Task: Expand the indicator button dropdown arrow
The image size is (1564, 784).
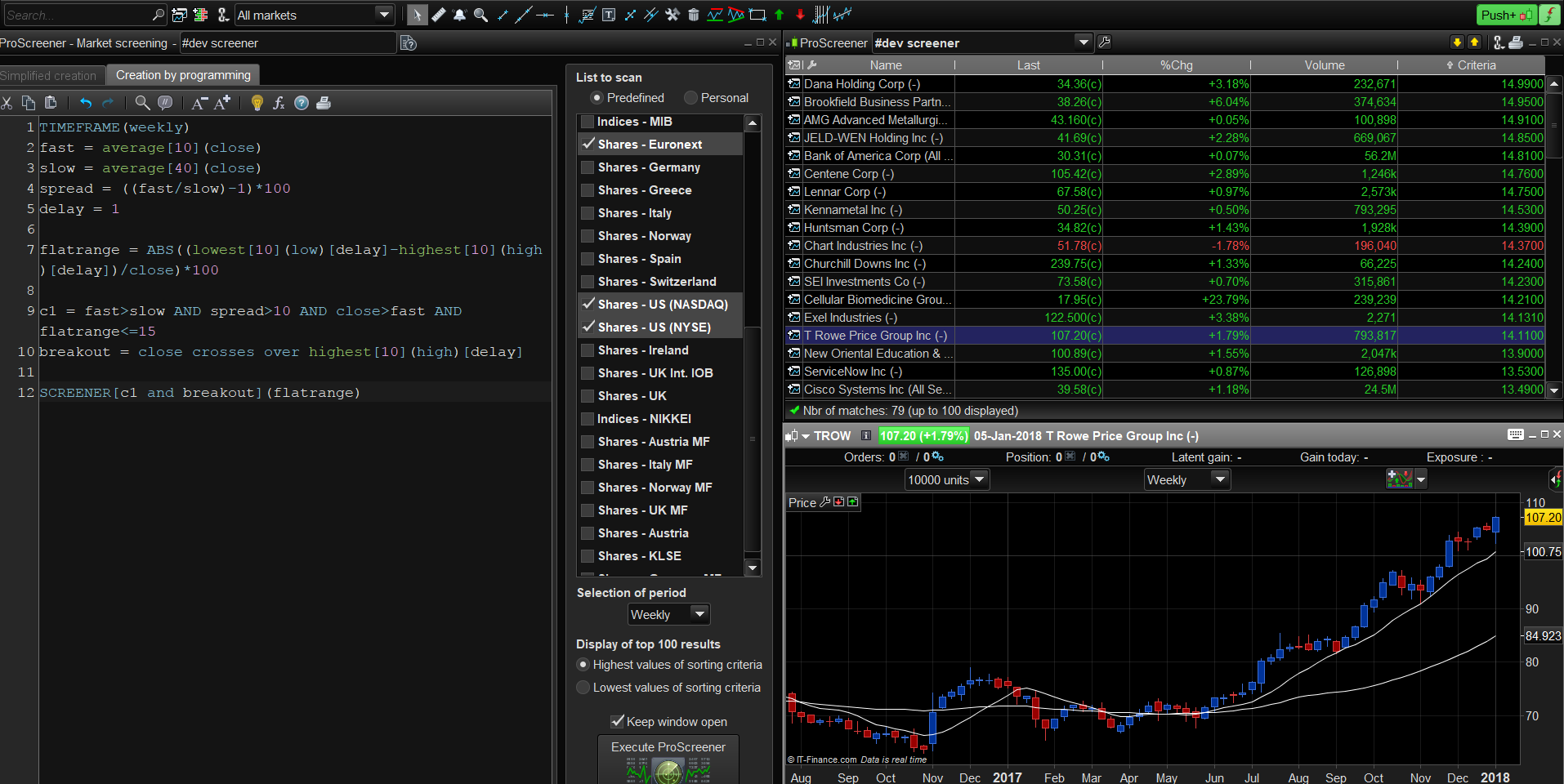Action: pyautogui.click(x=1421, y=479)
